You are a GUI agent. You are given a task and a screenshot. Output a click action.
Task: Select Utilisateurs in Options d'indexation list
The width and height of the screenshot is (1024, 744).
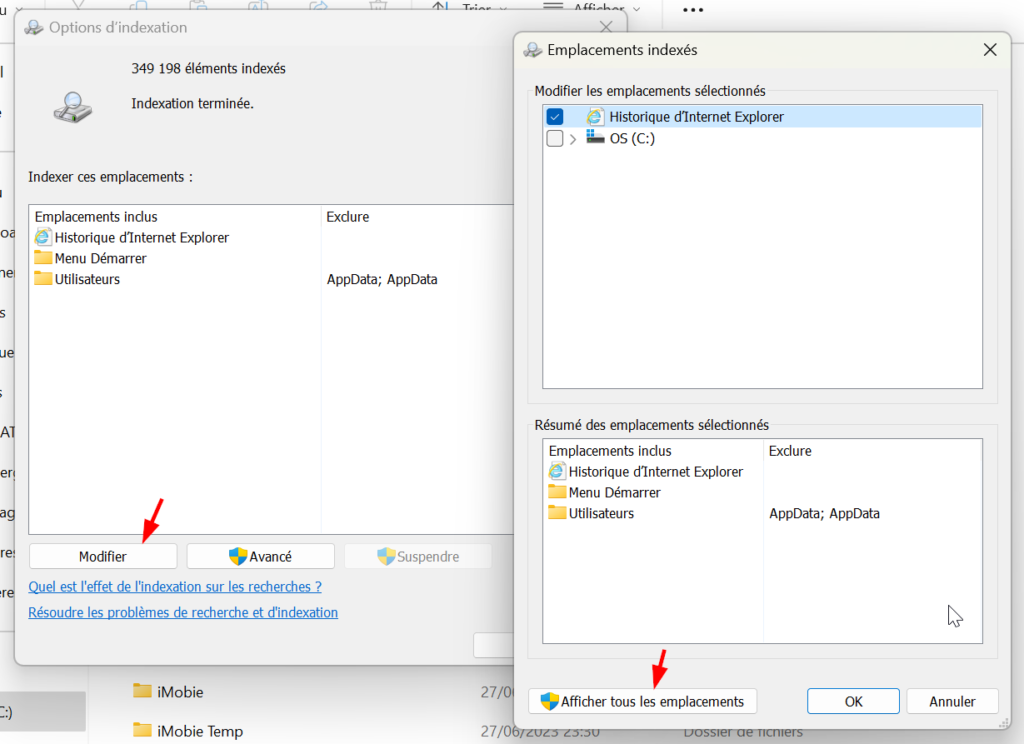[x=88, y=280]
